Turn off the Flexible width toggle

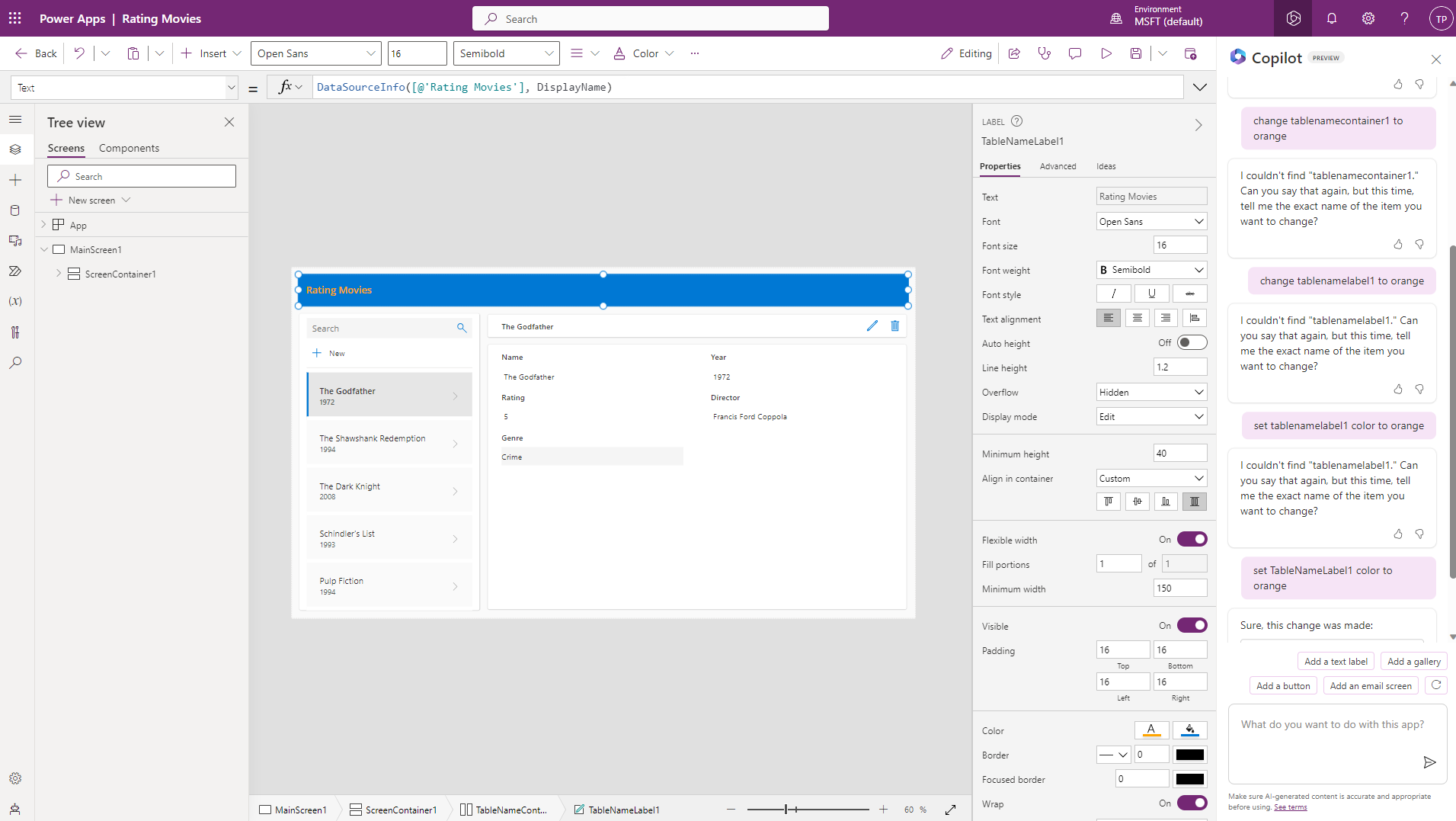1192,540
